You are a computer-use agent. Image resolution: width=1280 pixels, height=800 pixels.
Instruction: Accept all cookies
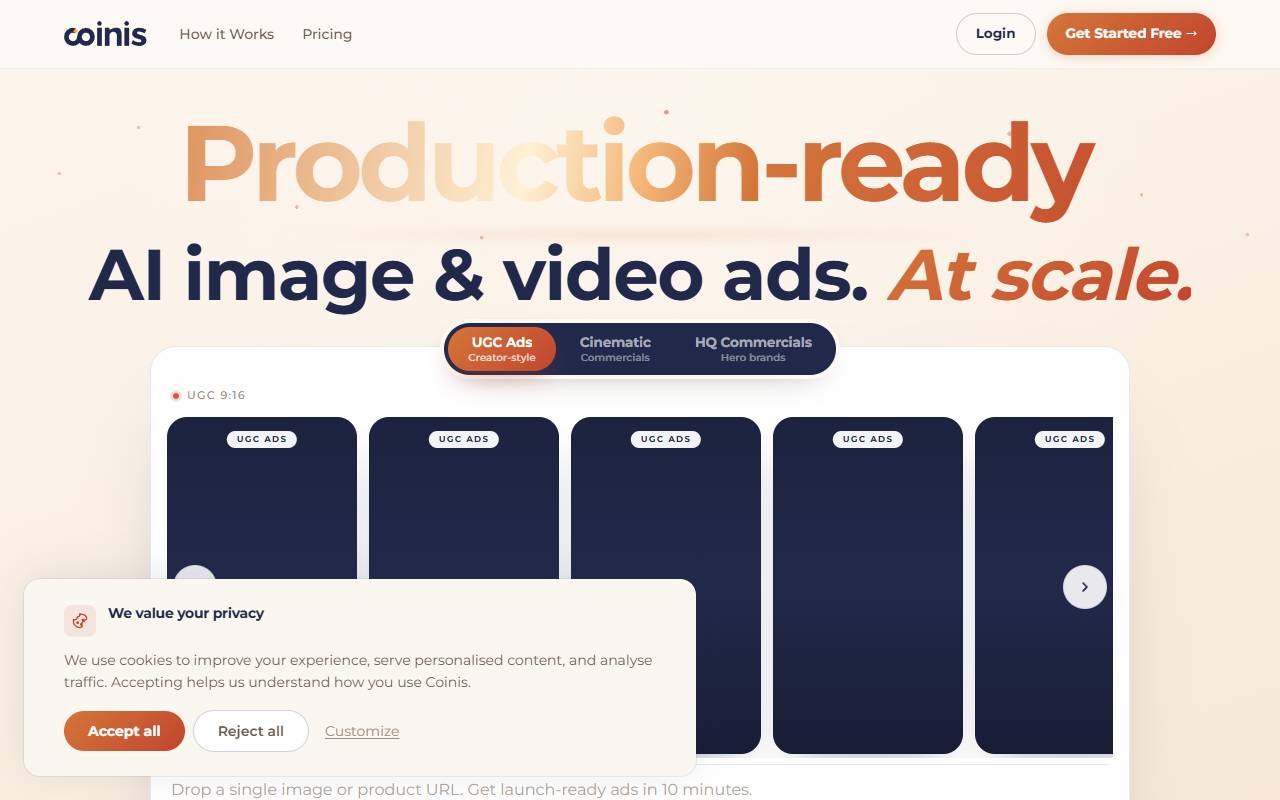pyautogui.click(x=124, y=731)
